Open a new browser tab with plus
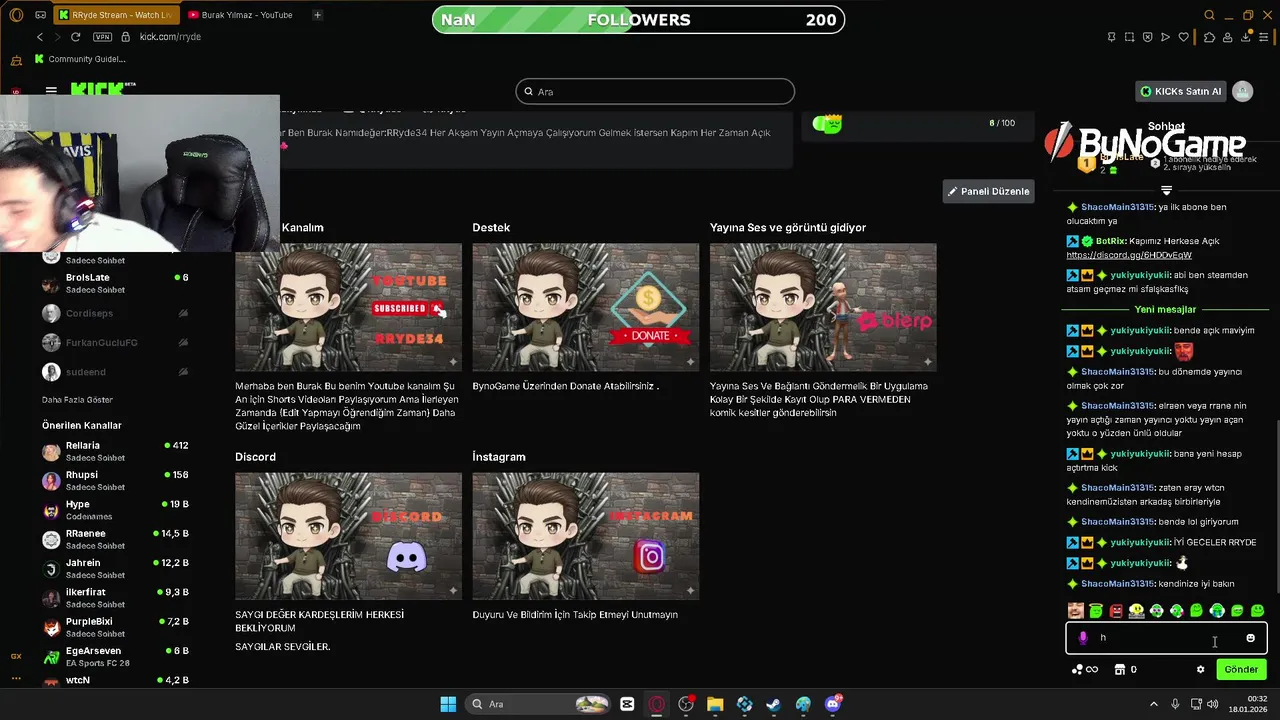This screenshot has height=720, width=1280. pos(317,15)
